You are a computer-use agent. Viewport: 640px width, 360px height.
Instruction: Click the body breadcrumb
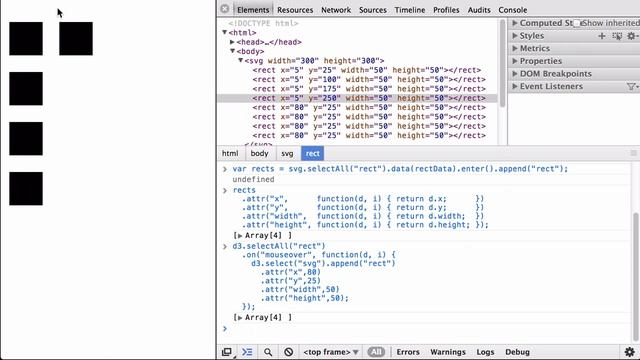click(259, 153)
